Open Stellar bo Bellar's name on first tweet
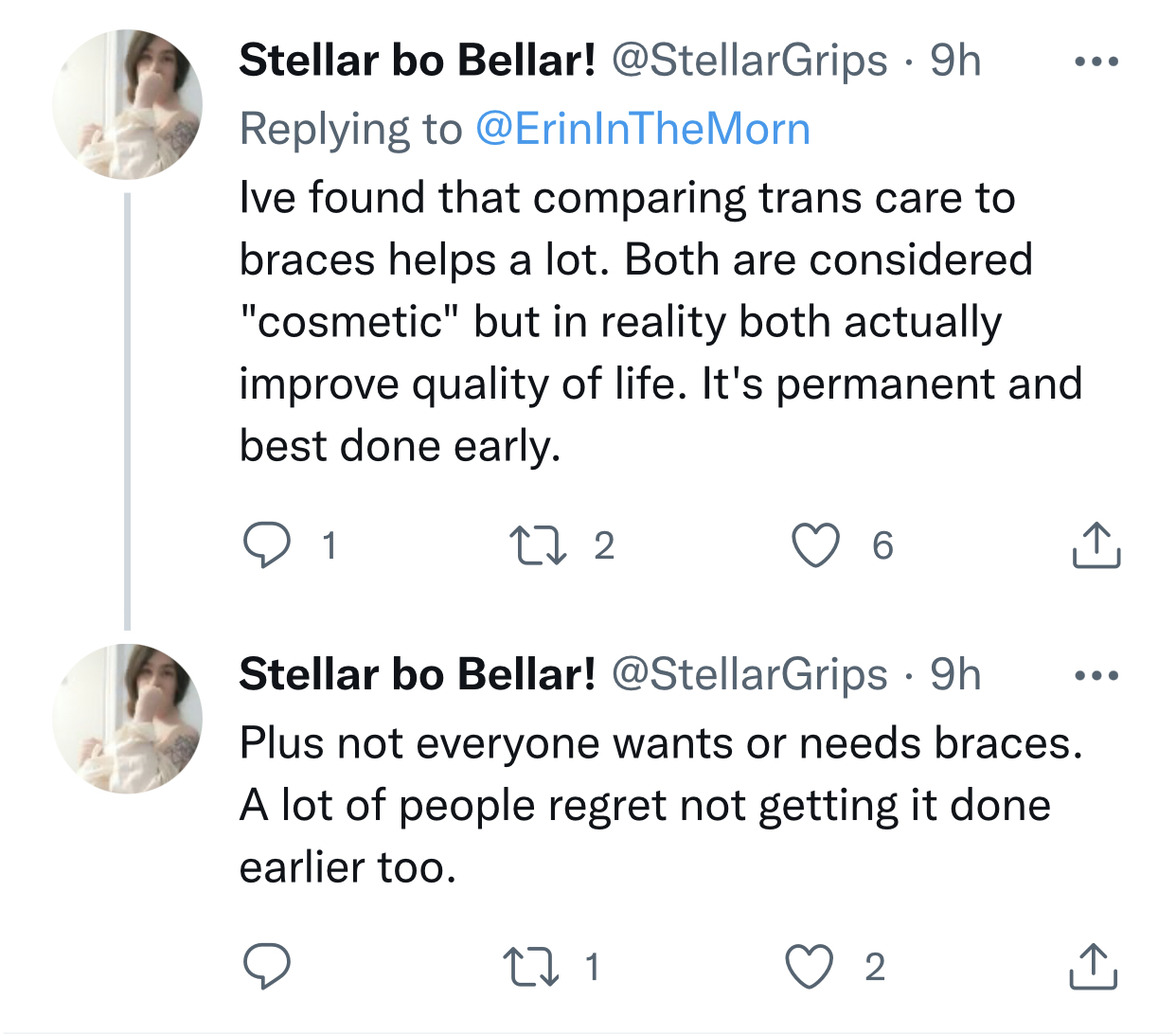Viewport: 1176px width, 1034px height. [418, 61]
